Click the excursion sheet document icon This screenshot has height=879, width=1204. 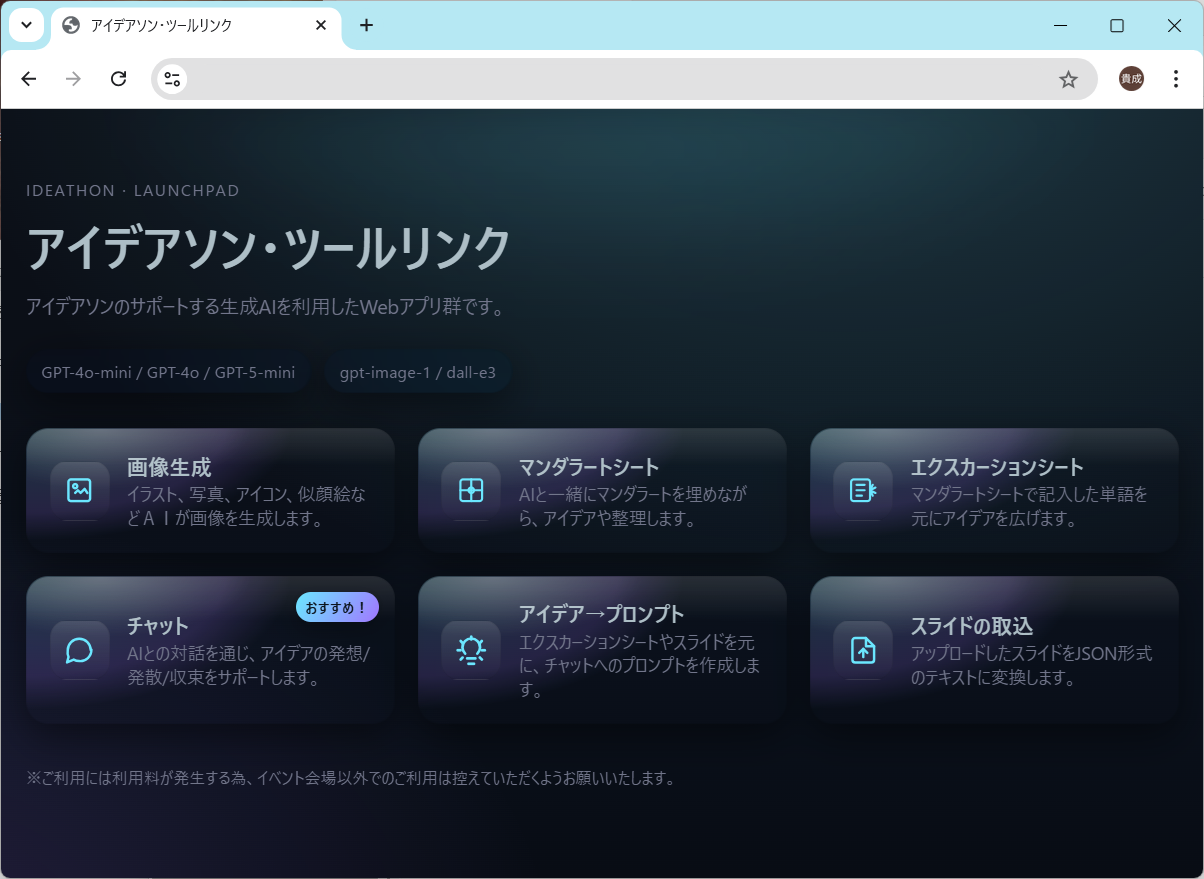point(863,490)
